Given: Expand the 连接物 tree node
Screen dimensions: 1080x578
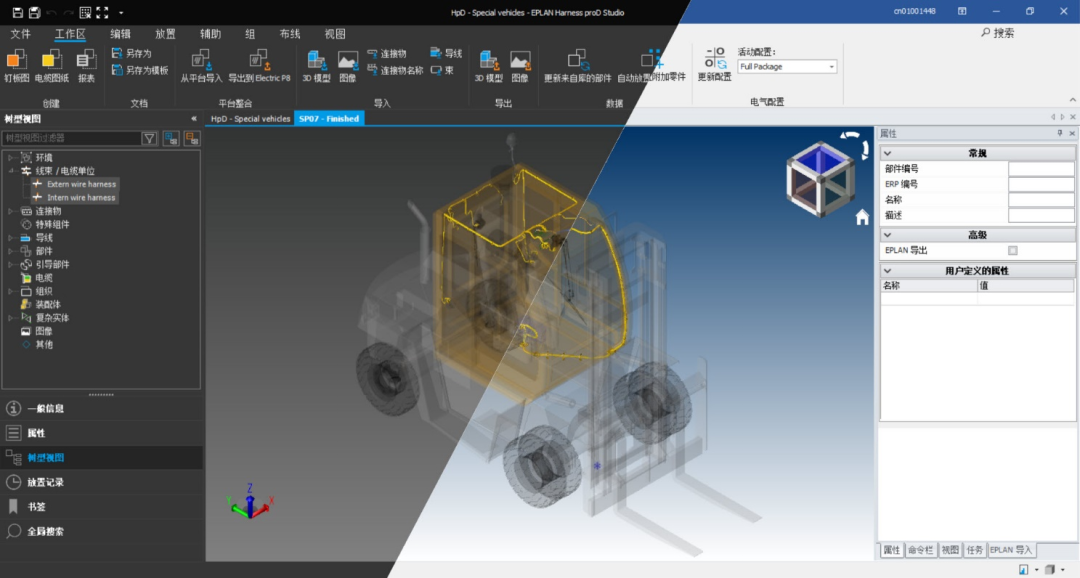Looking at the screenshot, I should coord(10,211).
